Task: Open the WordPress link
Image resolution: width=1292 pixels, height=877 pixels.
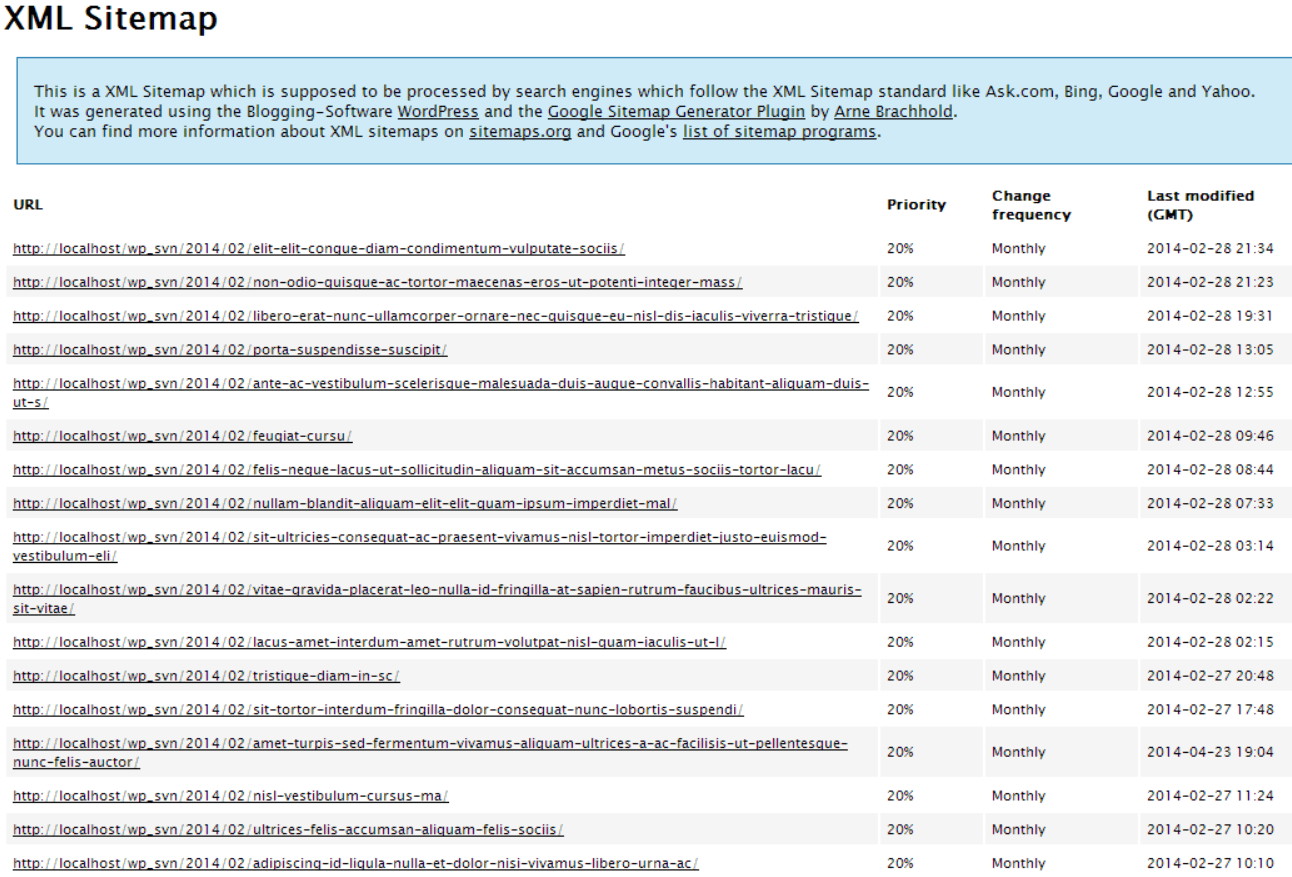Action: click(438, 112)
